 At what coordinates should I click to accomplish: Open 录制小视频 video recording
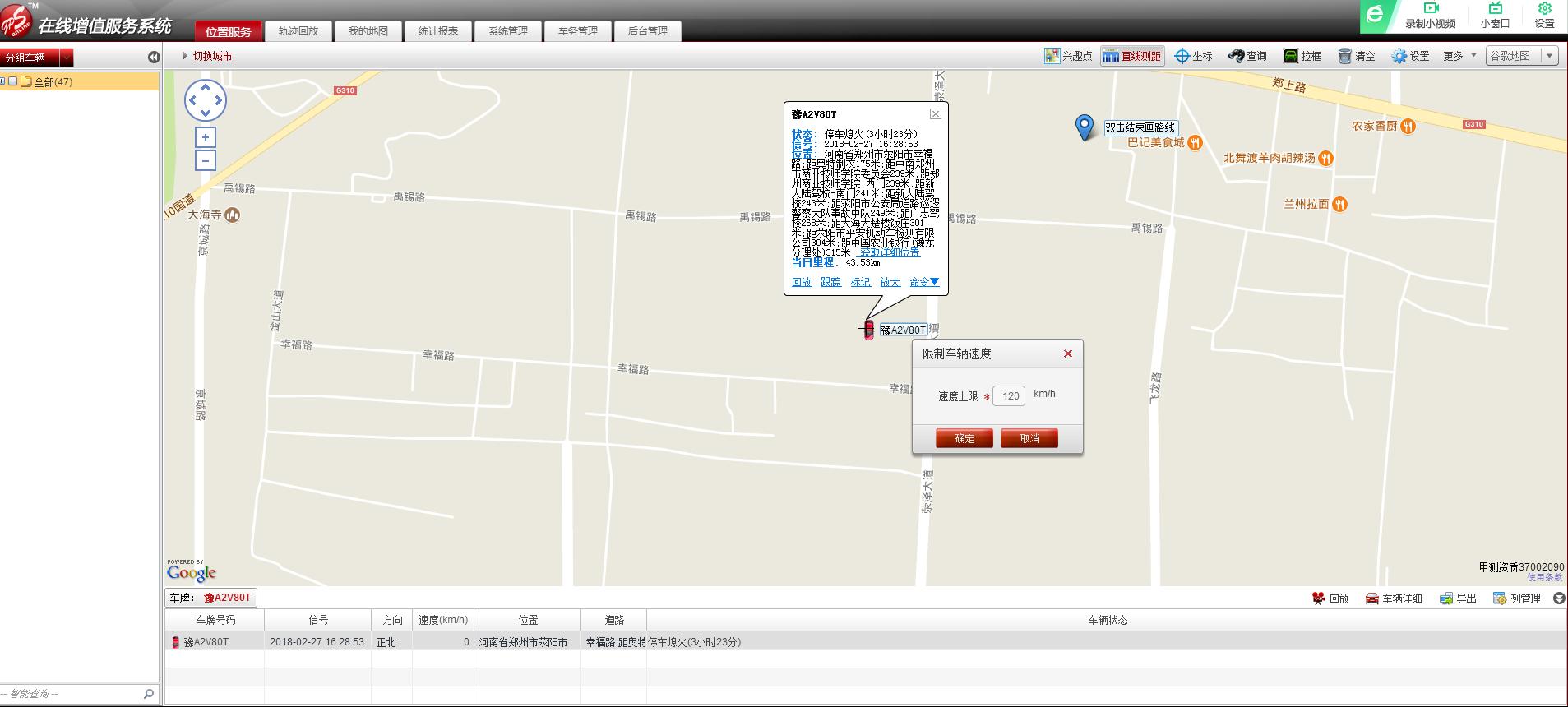(1430, 16)
